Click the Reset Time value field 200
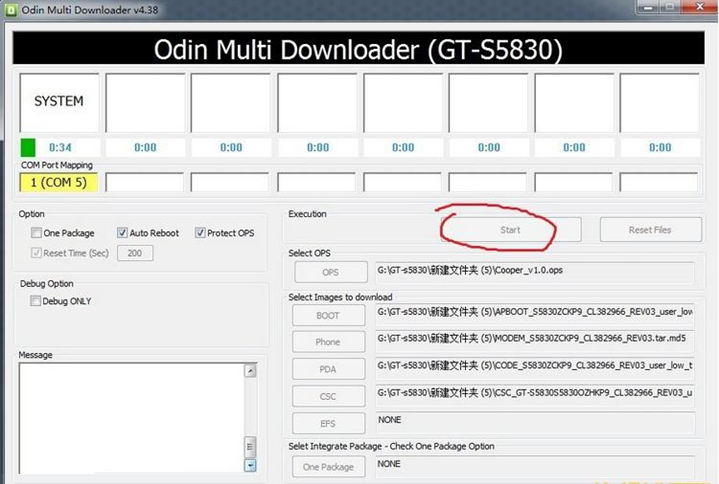This screenshot has height=484, width=719. point(135,253)
